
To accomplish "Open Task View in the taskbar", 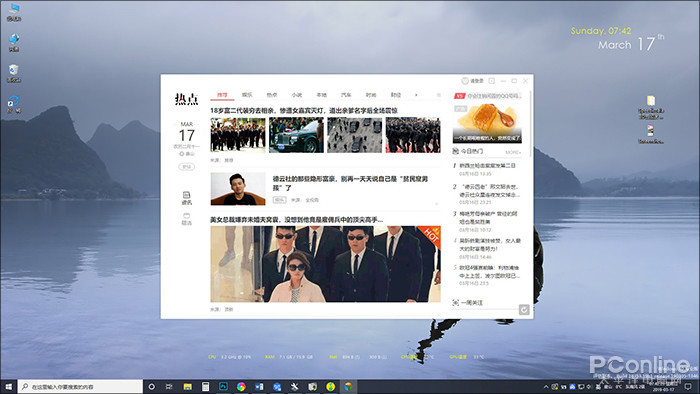I will [169, 386].
